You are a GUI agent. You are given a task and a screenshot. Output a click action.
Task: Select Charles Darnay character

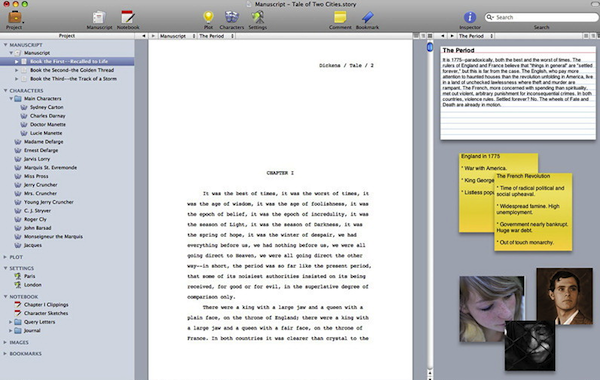(x=47, y=116)
